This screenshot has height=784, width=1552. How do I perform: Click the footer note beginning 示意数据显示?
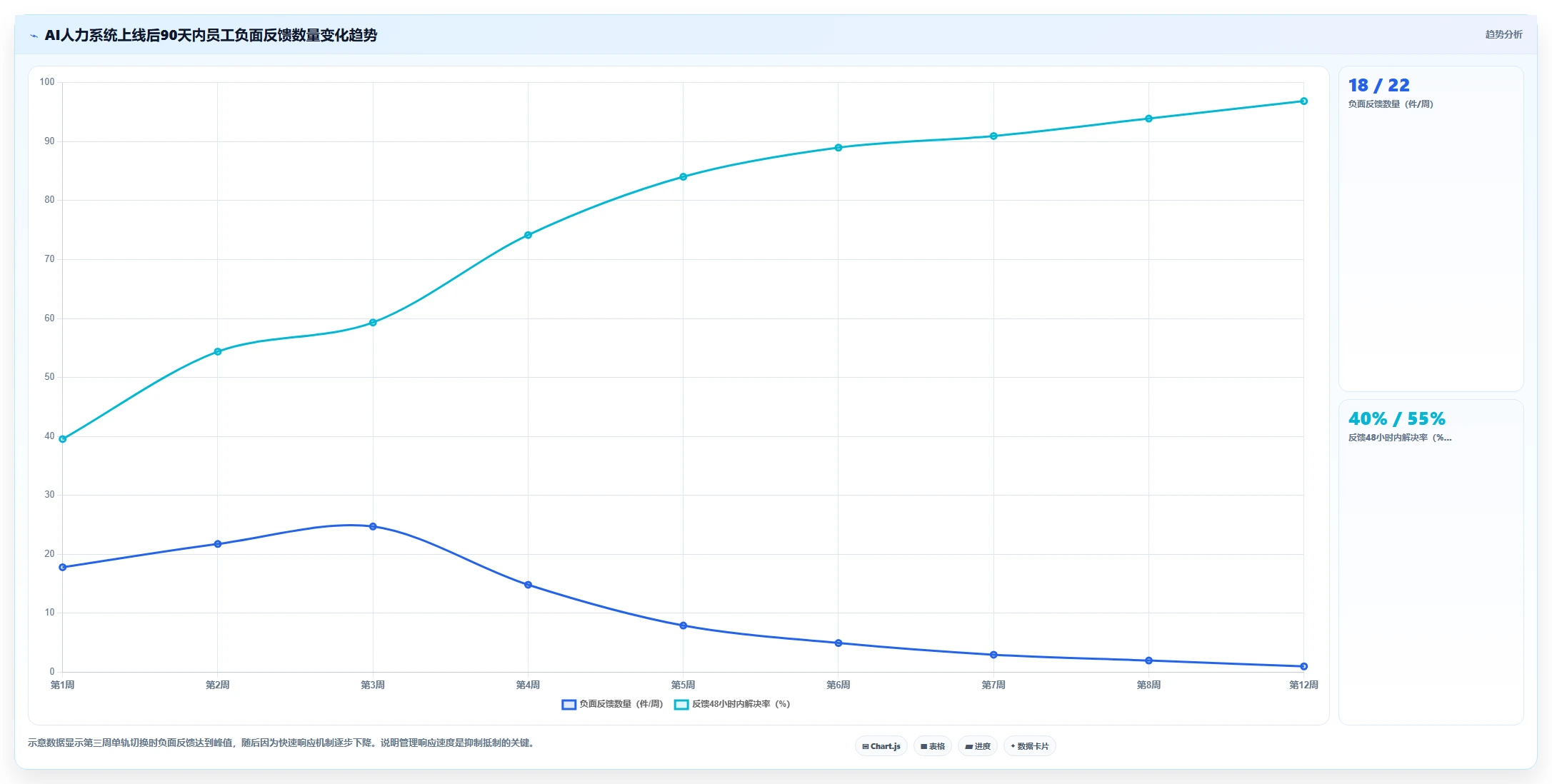[x=283, y=743]
